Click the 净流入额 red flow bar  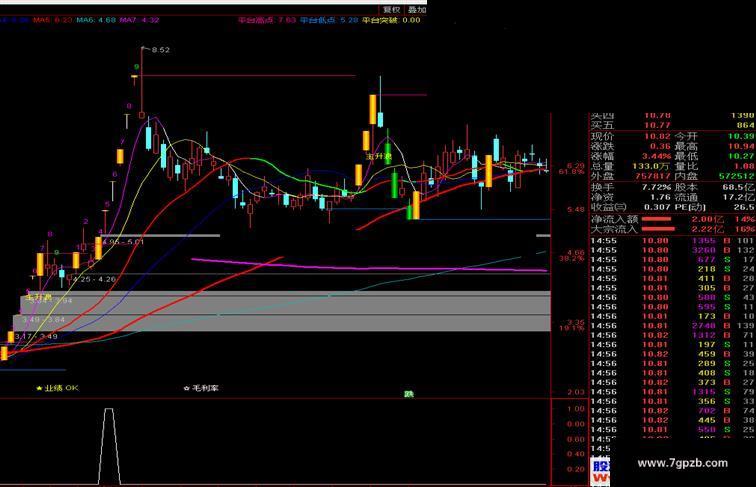pos(656,219)
